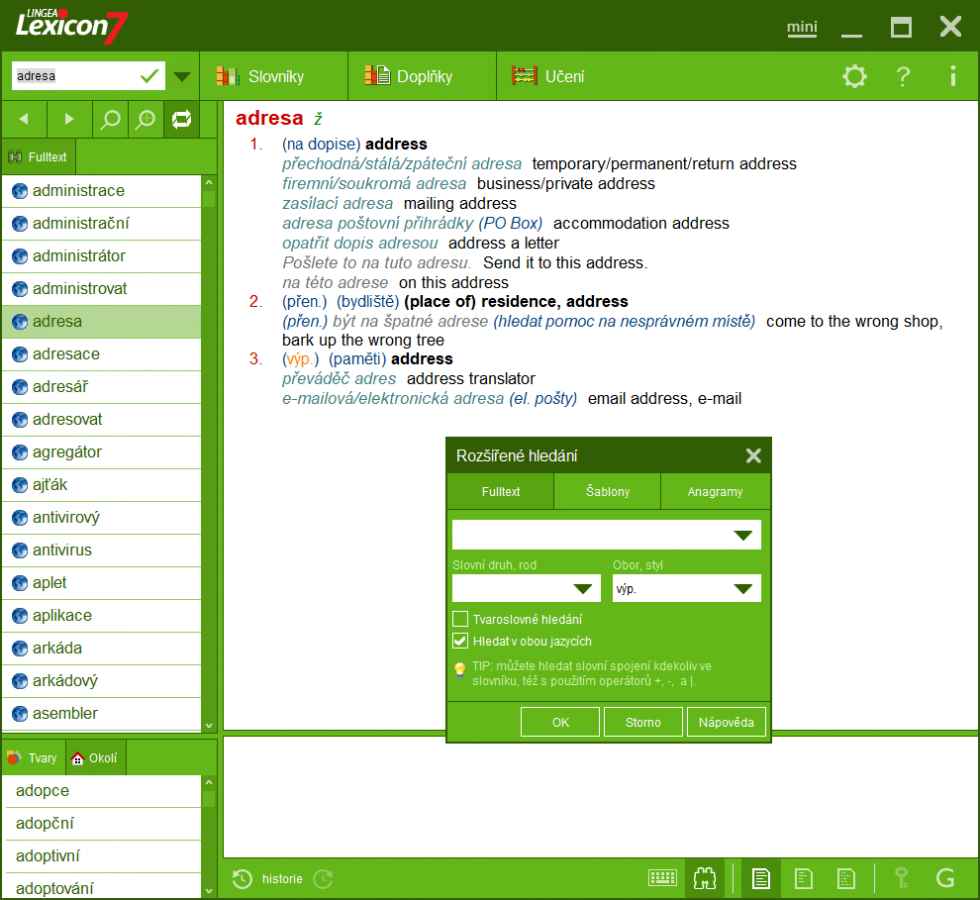Open help via the question mark icon
The image size is (980, 900).
(x=902, y=76)
